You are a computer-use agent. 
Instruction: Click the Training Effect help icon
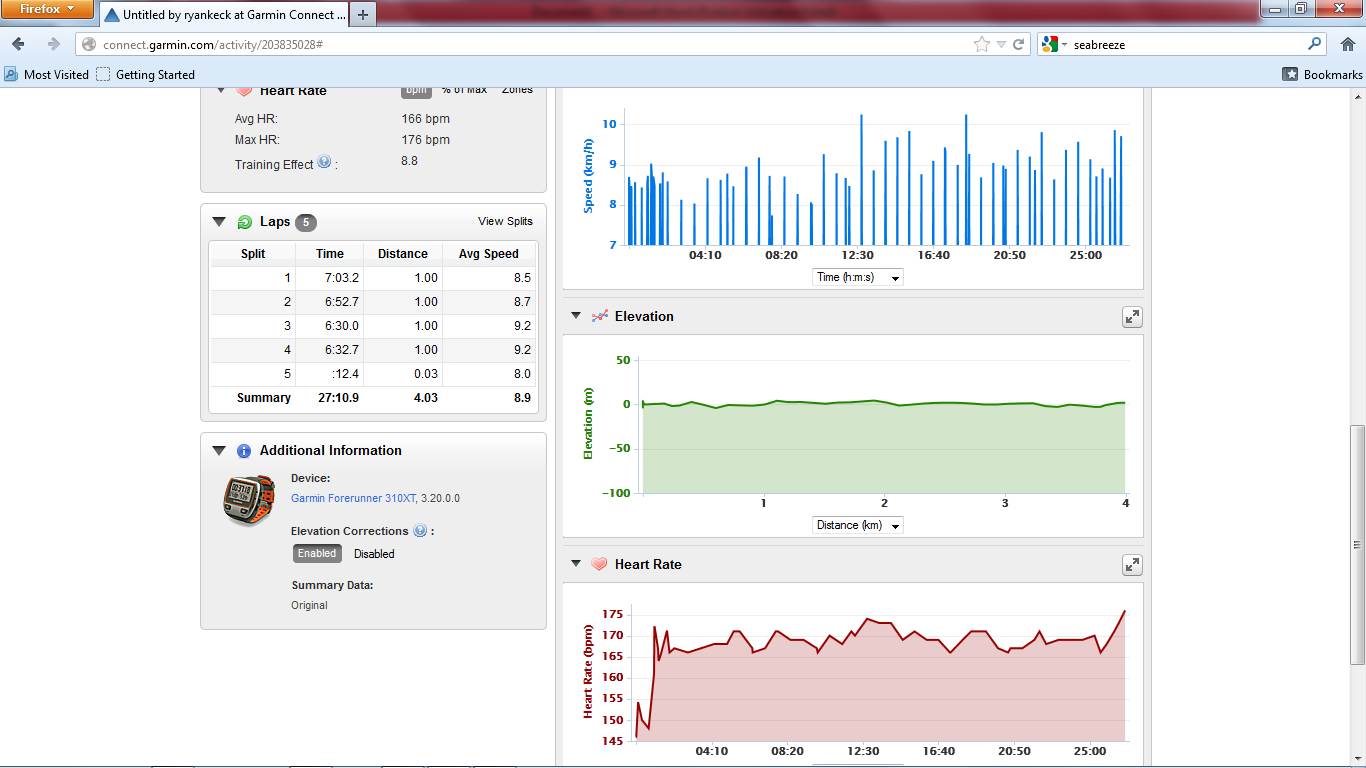pos(324,162)
